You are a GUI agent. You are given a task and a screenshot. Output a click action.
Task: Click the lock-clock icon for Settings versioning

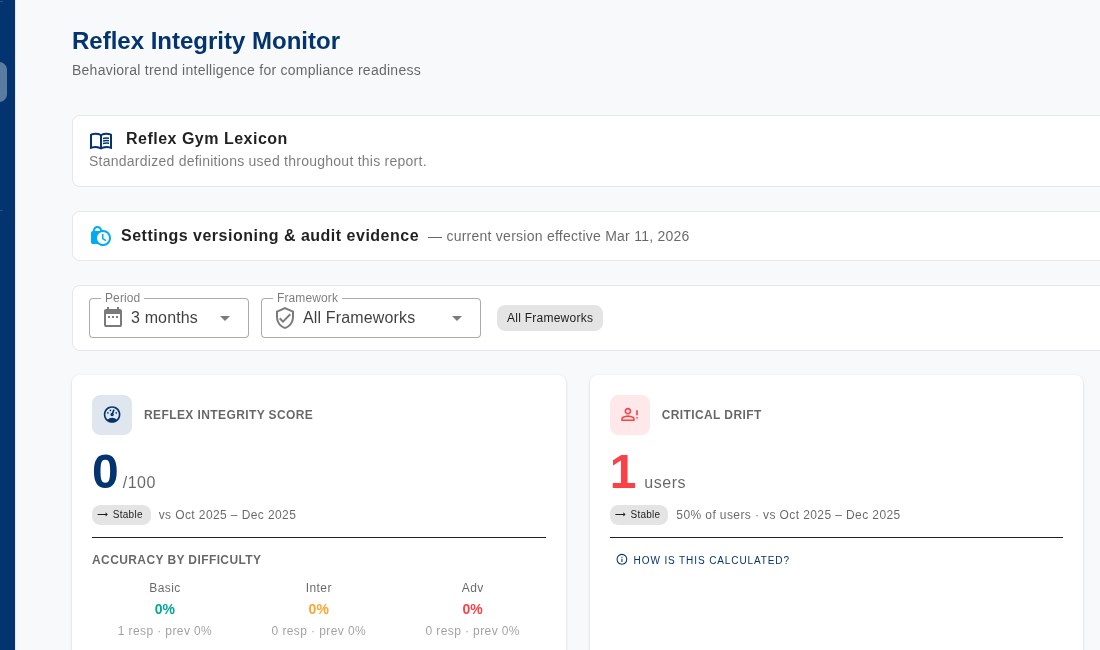tap(101, 236)
